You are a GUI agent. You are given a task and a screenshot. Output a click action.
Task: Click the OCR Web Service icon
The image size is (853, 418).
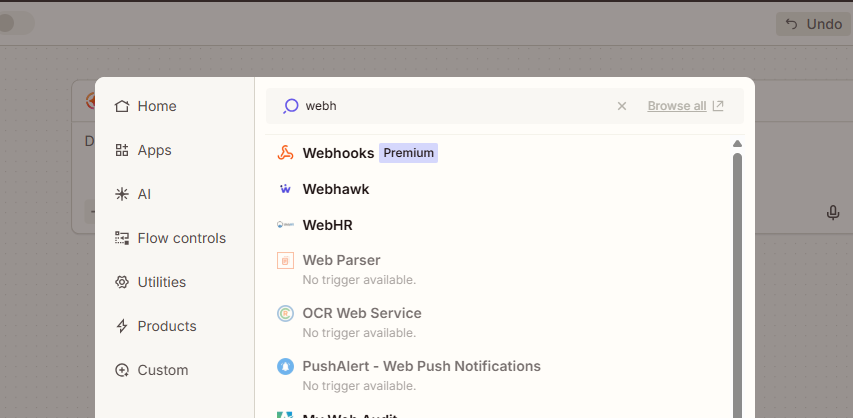tap(285, 314)
